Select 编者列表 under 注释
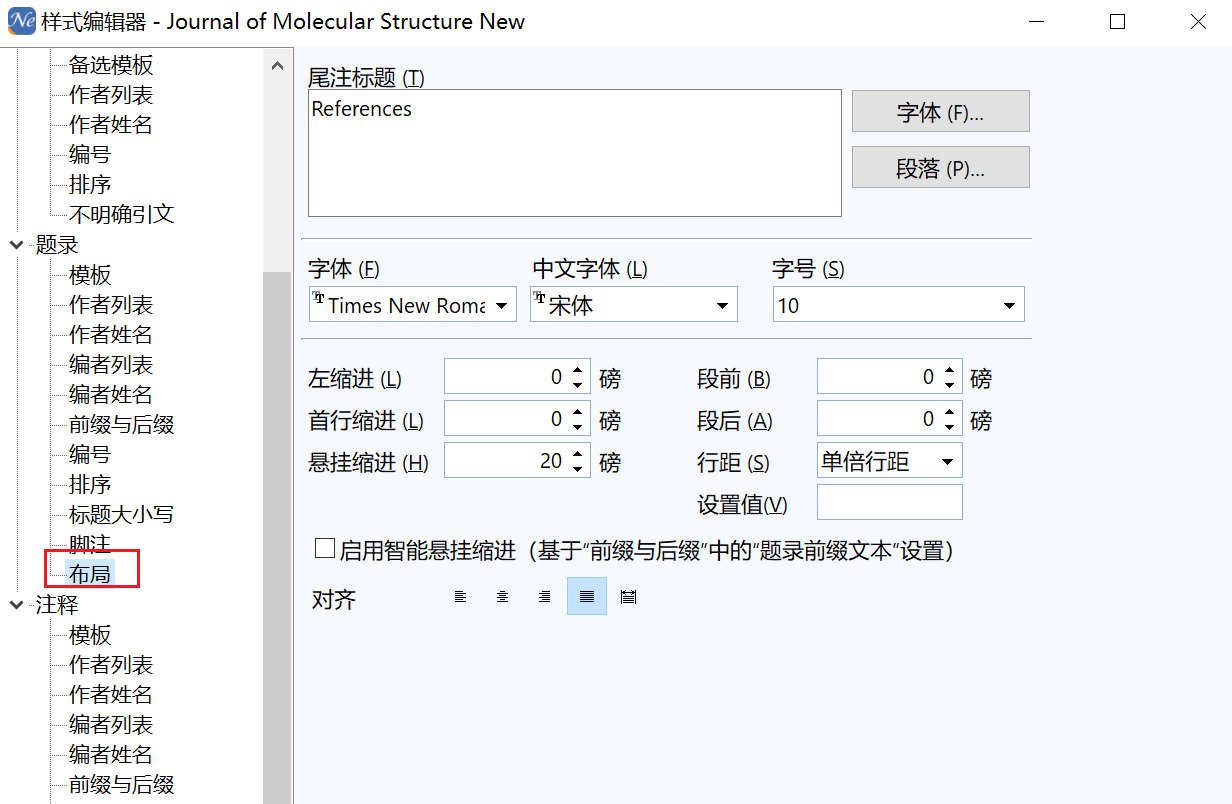The image size is (1232, 804). [111, 724]
